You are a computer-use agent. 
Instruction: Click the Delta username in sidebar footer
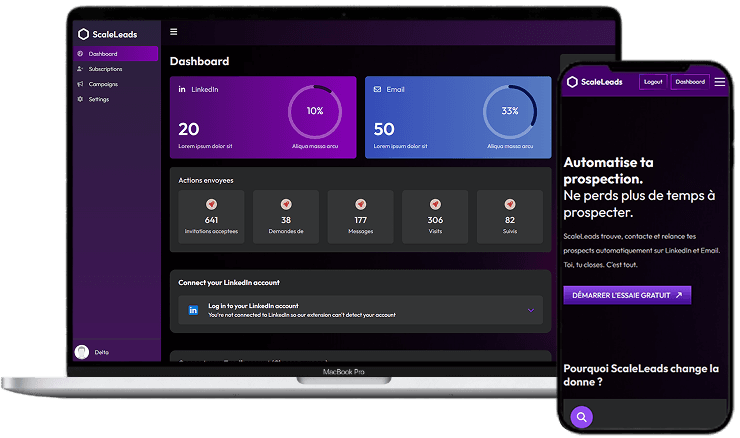(101, 352)
